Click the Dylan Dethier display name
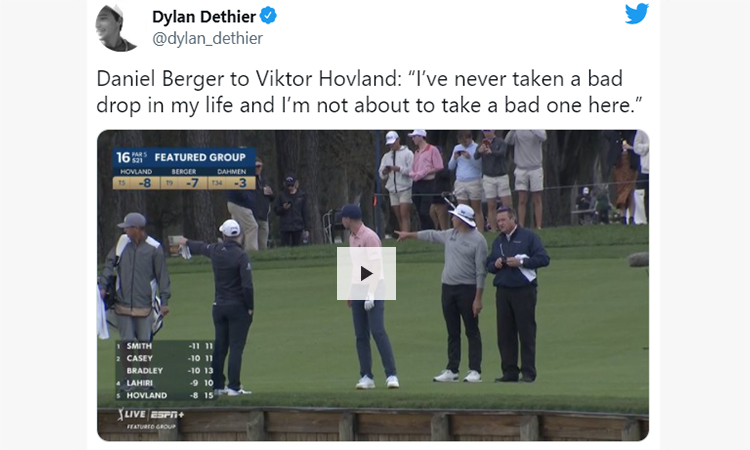Image resolution: width=750 pixels, height=450 pixels. point(204,17)
